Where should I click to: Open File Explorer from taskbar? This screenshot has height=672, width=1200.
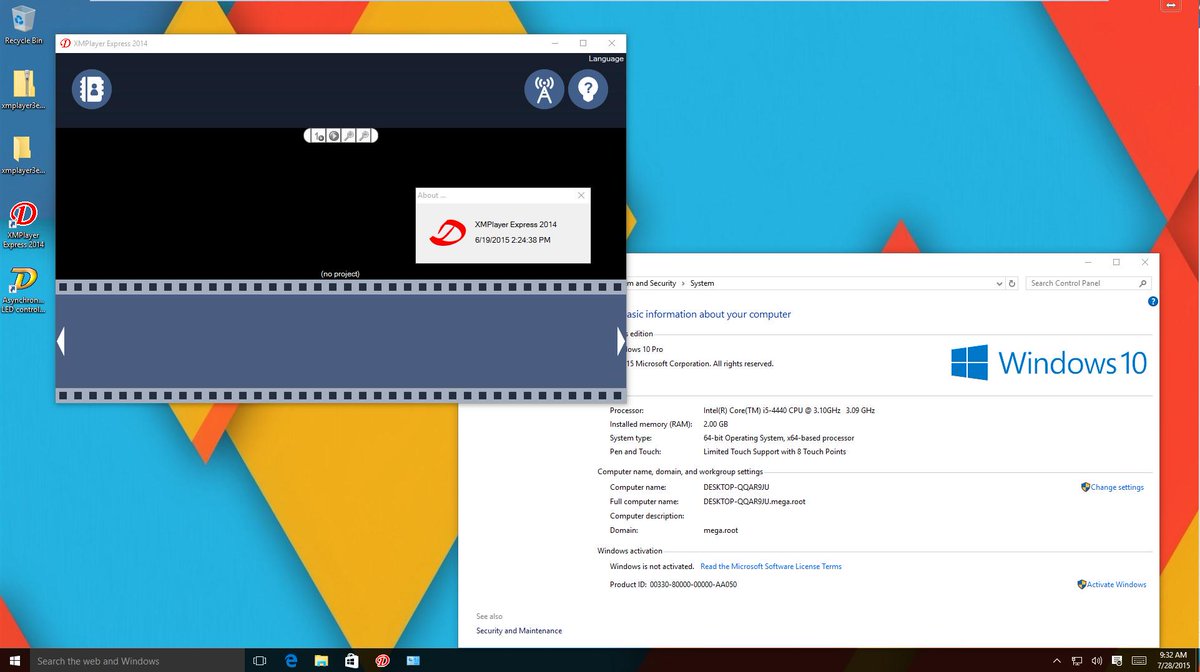click(322, 660)
